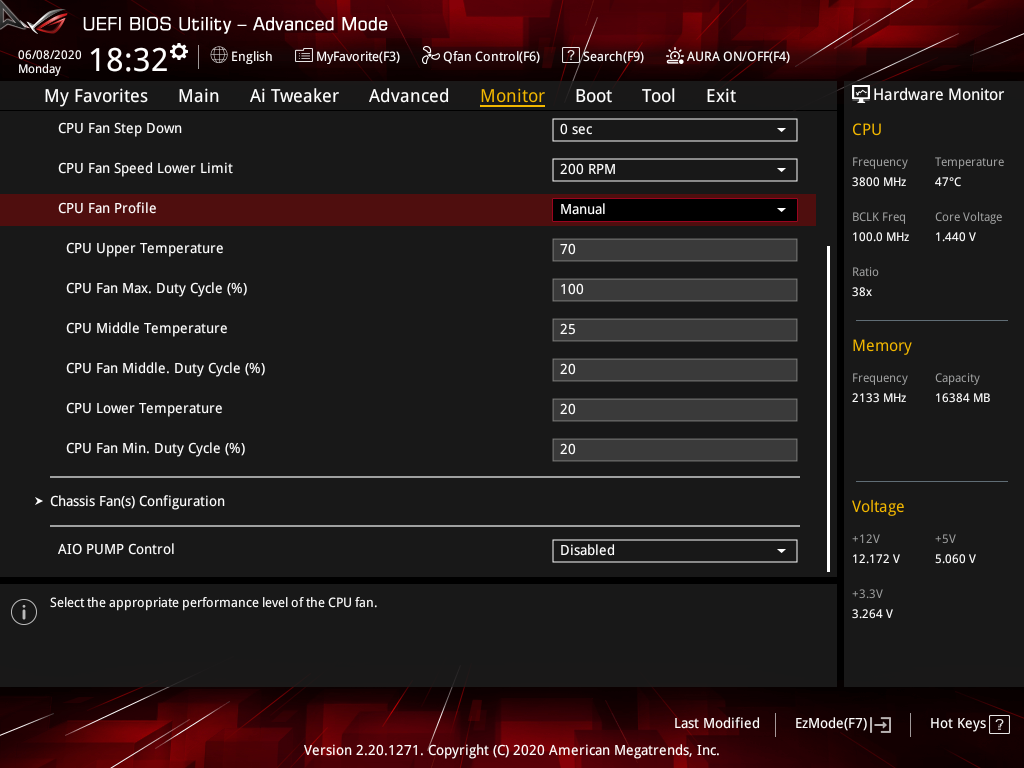Screen dimensions: 1024x768
Task: Click the Voltage section heading
Action: pyautogui.click(x=878, y=507)
